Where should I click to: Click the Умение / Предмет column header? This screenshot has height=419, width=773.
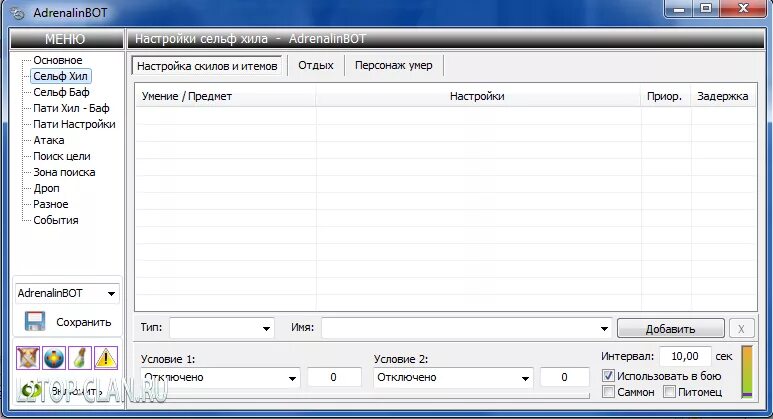pos(226,96)
